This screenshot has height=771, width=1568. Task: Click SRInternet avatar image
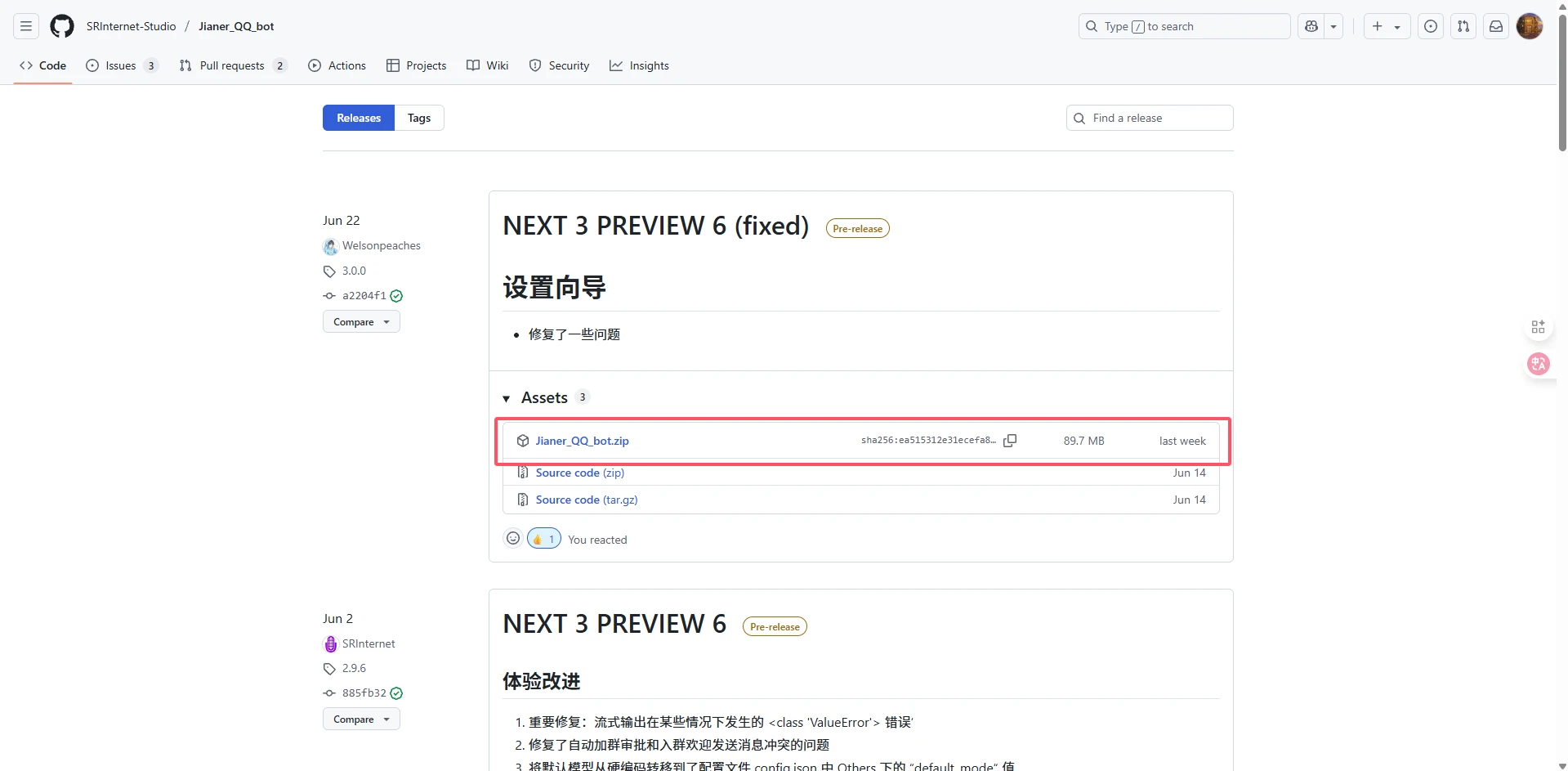[331, 644]
